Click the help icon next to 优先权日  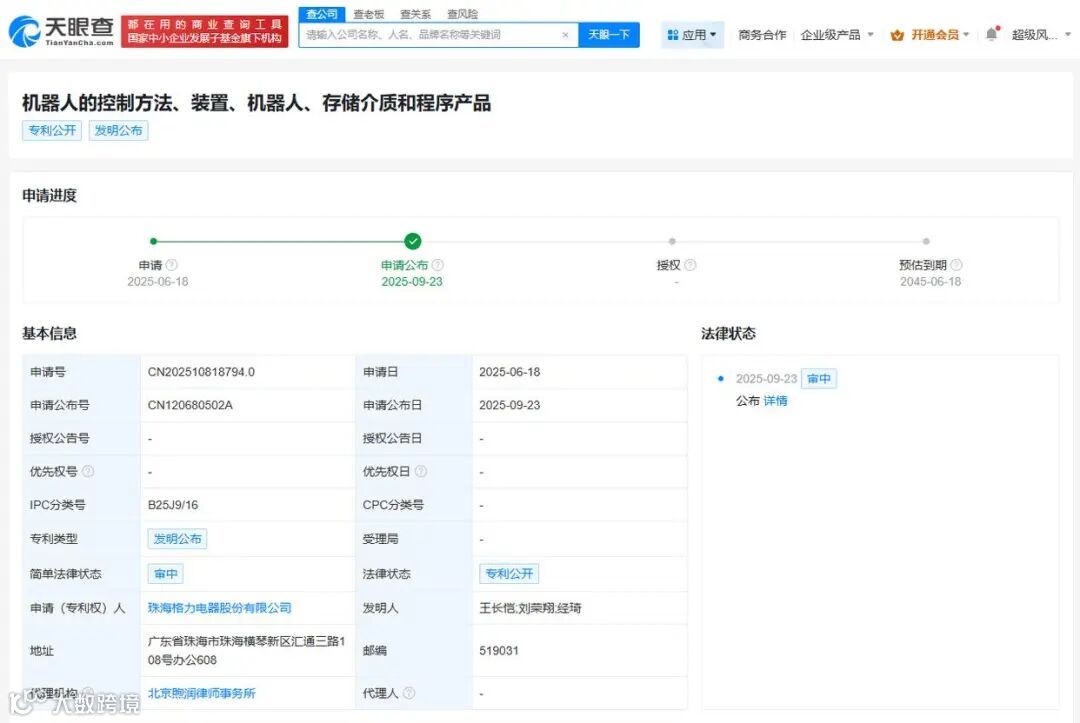click(x=421, y=472)
